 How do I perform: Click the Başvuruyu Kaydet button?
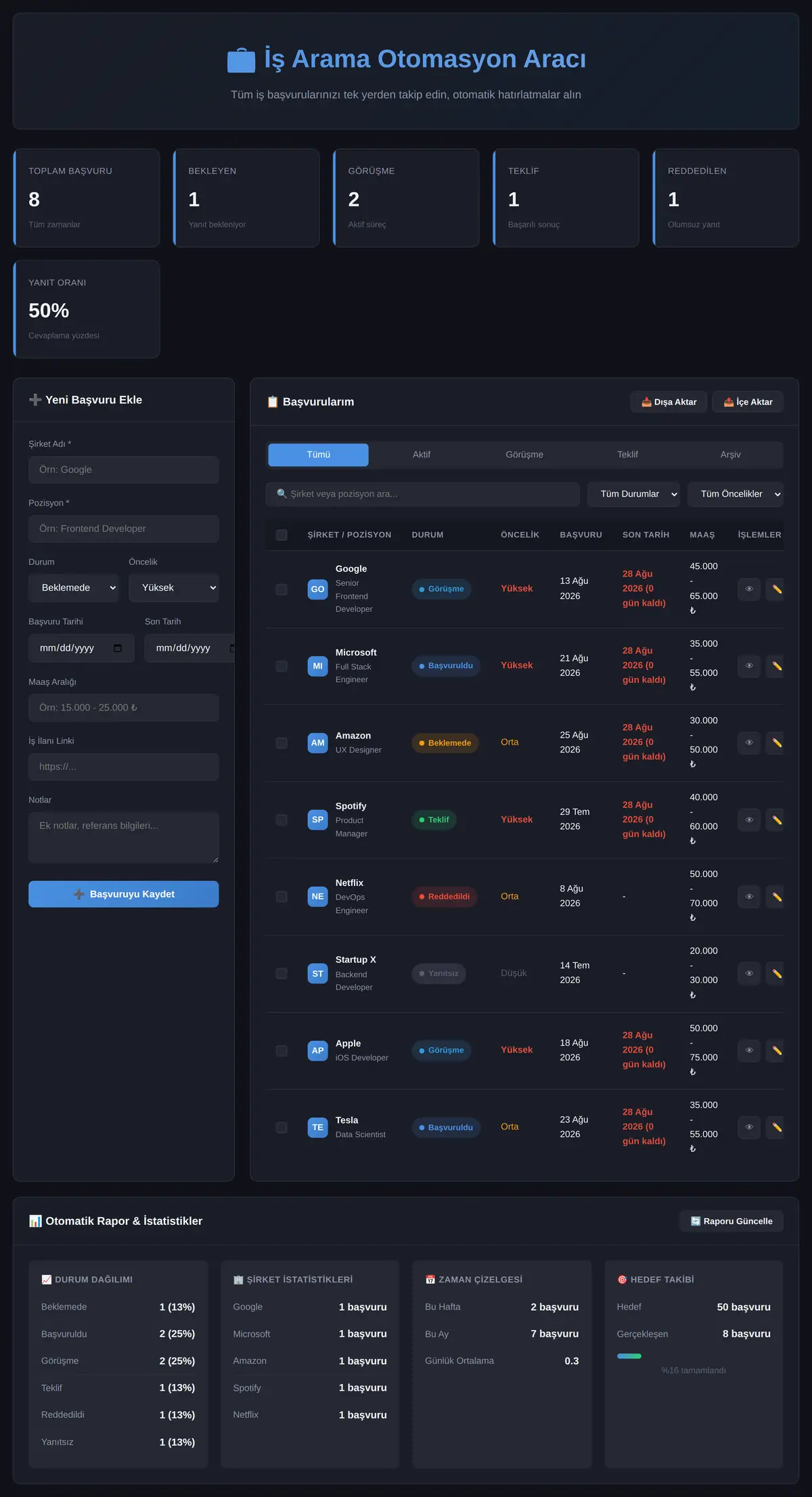point(124,894)
